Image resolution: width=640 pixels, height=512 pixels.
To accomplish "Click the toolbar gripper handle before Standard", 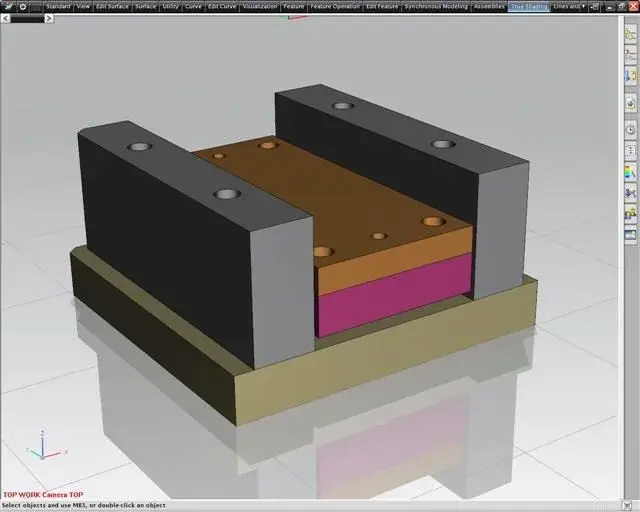I will (36, 7).
